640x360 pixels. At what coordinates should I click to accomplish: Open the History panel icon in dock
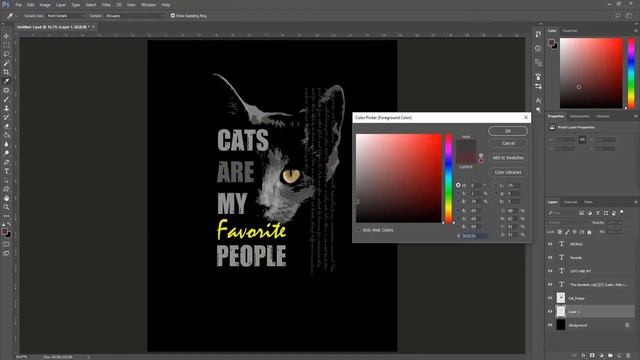538,34
